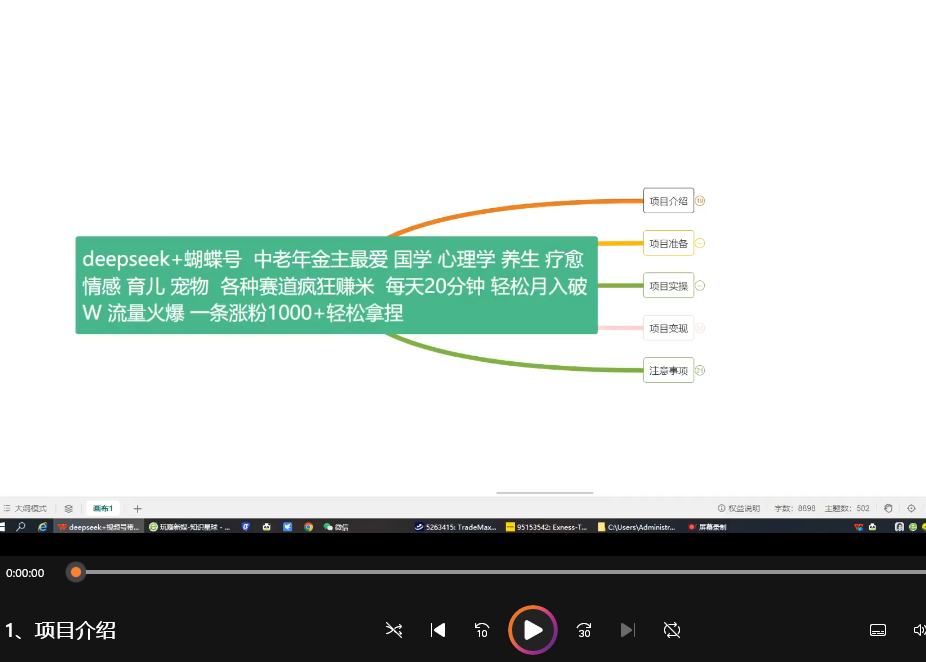The height and width of the screenshot is (662, 926).
Task: Select the 项目准备 mind map node
Action: pyautogui.click(x=668, y=243)
